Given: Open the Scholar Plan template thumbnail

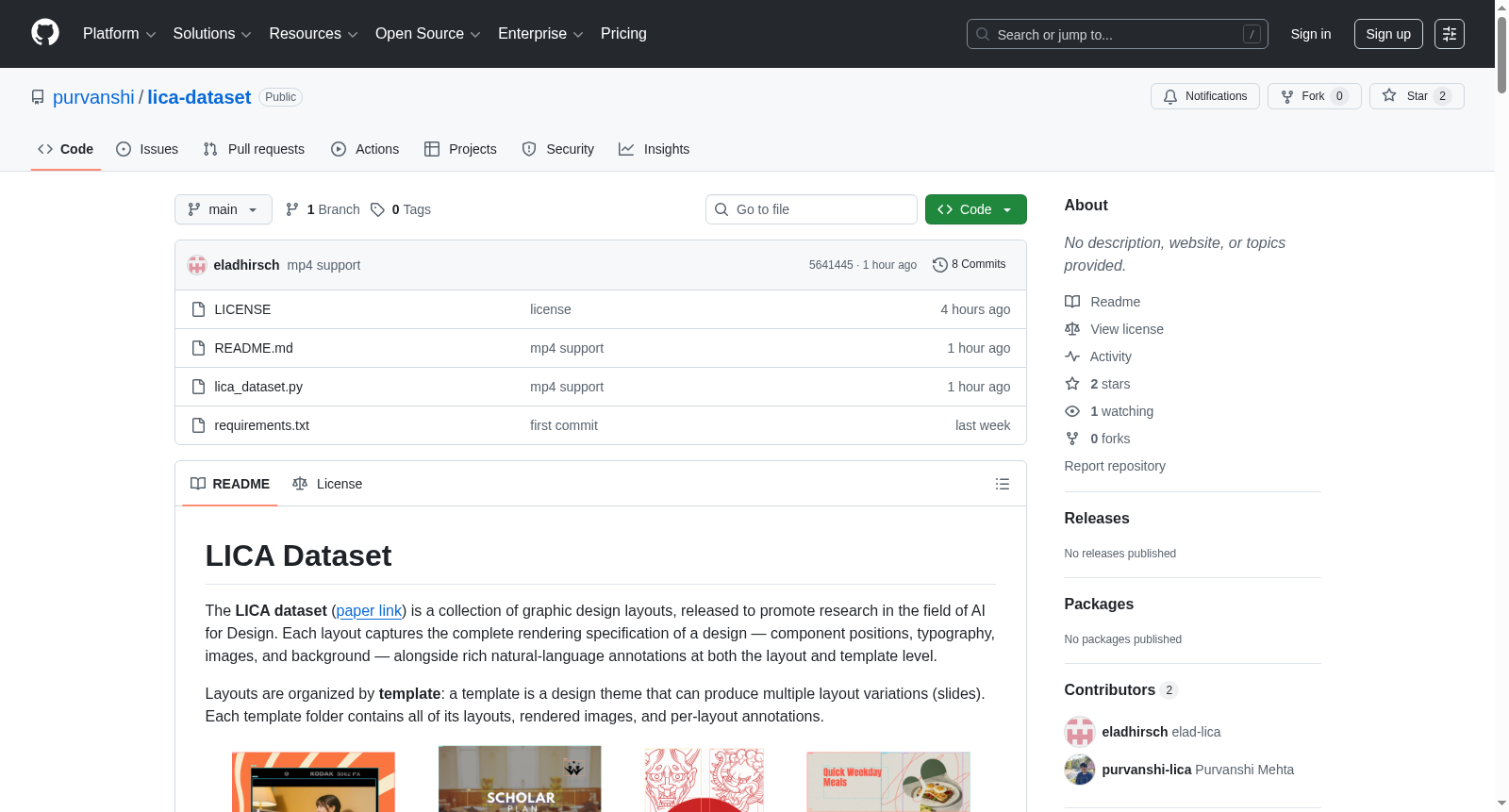Looking at the screenshot, I should point(520,779).
